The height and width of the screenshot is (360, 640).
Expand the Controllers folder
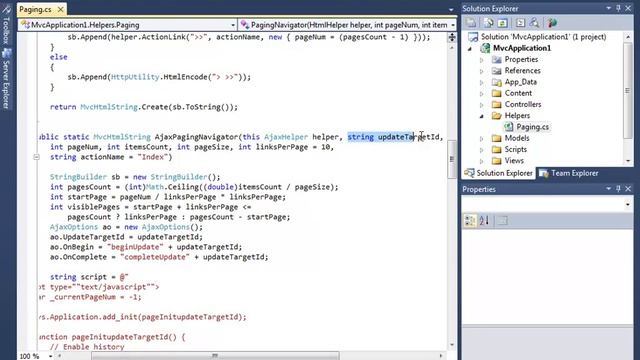(x=482, y=105)
